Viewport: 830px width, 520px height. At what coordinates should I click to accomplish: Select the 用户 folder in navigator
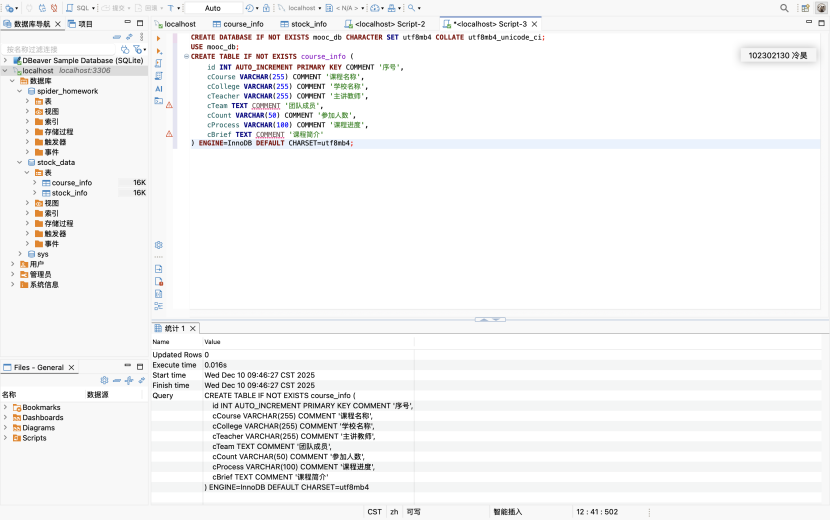coord(37,264)
